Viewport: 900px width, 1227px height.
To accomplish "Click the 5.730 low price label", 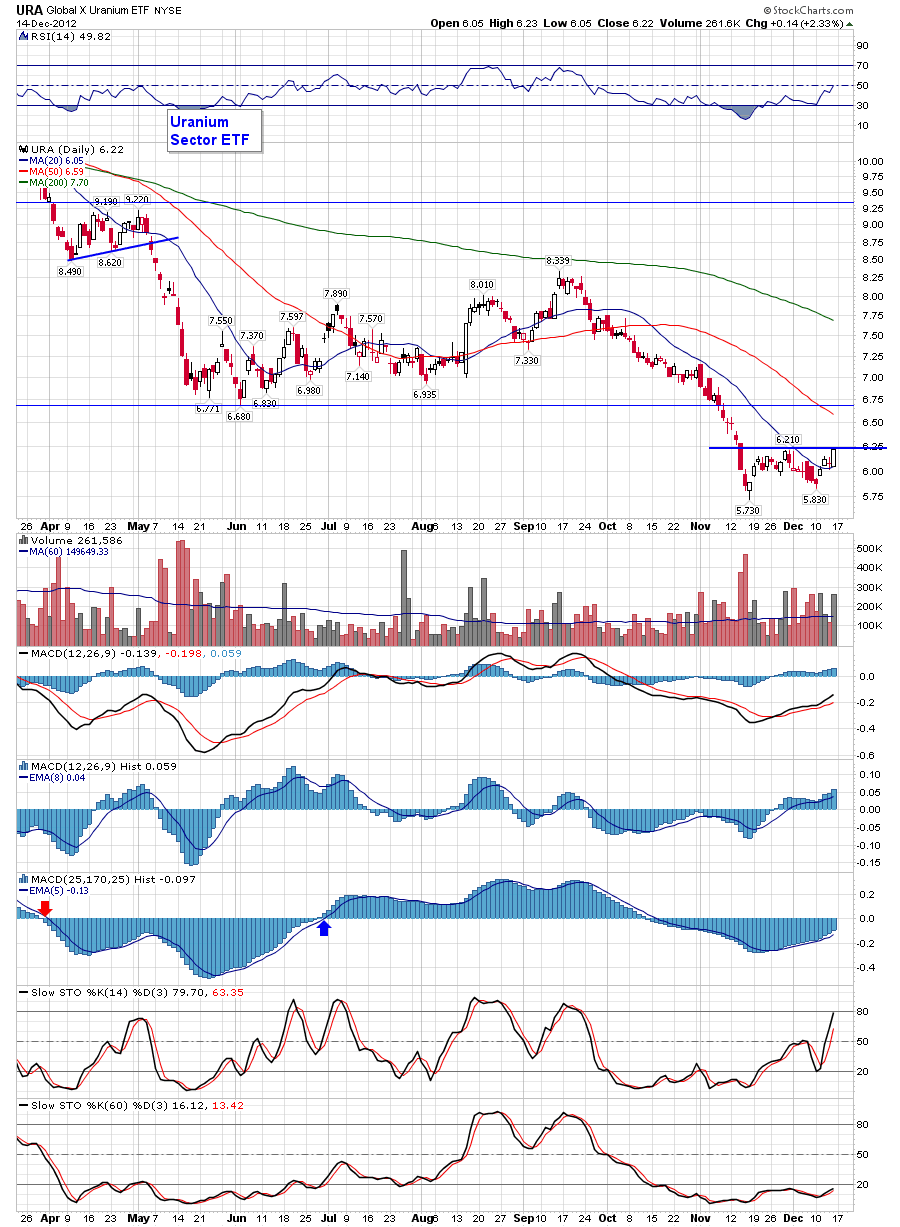I will click(748, 511).
